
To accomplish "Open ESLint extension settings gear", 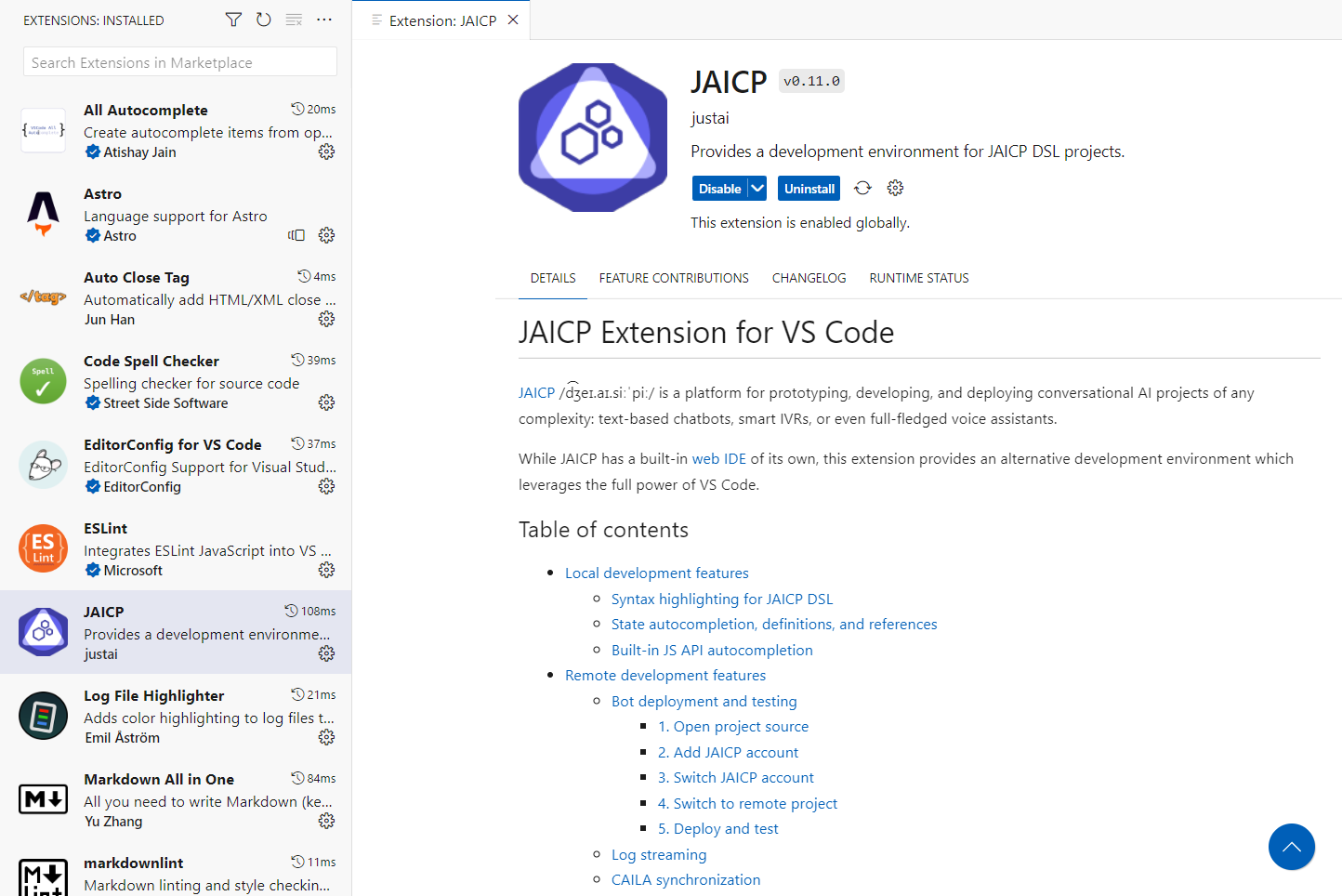I will tap(326, 570).
